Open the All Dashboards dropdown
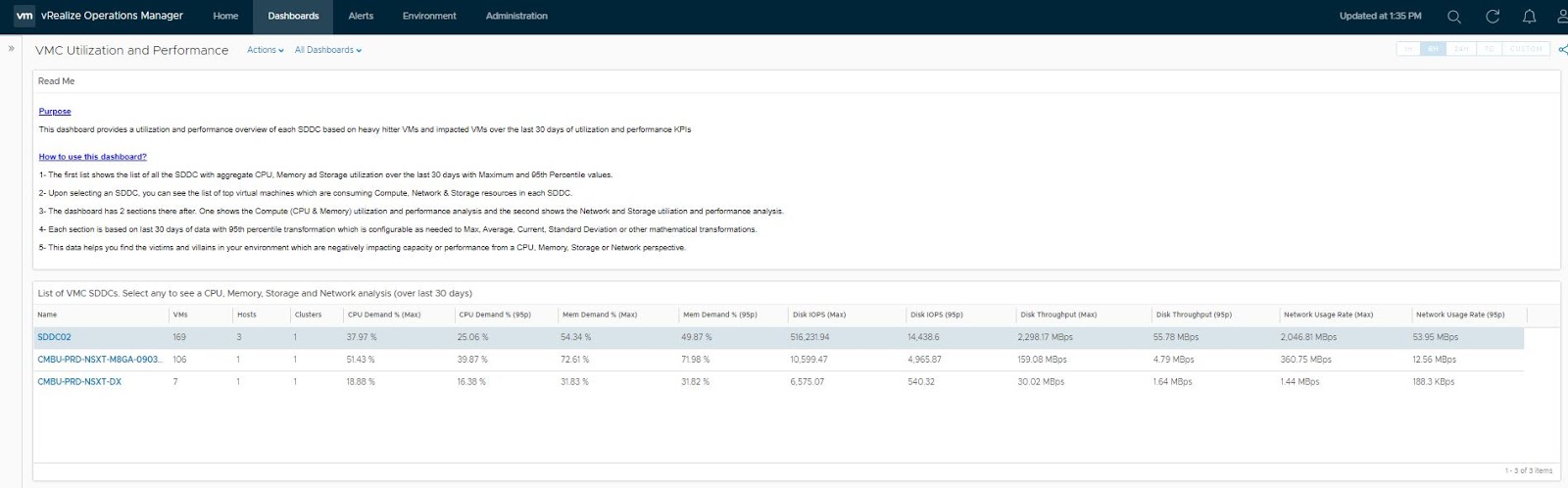Viewport: 1568px width, 488px height. point(327,50)
